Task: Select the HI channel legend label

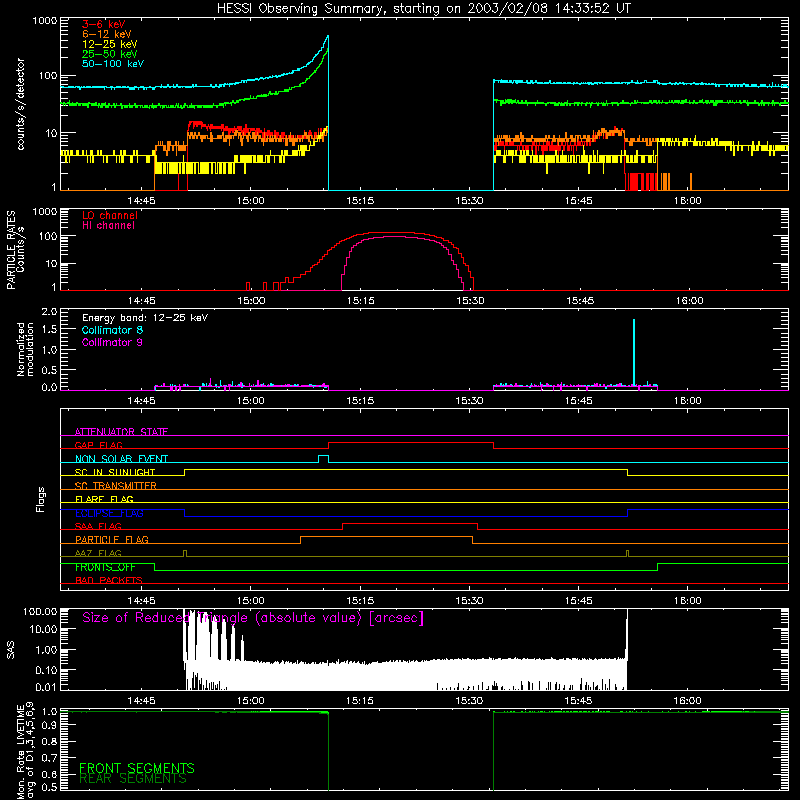Action: click(x=109, y=226)
